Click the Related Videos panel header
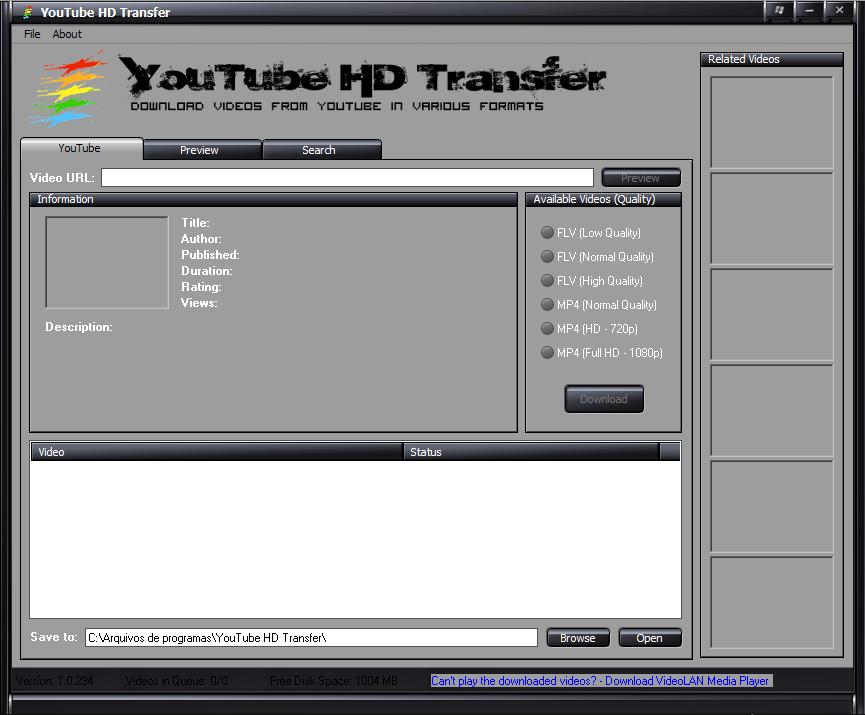The height and width of the screenshot is (715, 865). (772, 59)
